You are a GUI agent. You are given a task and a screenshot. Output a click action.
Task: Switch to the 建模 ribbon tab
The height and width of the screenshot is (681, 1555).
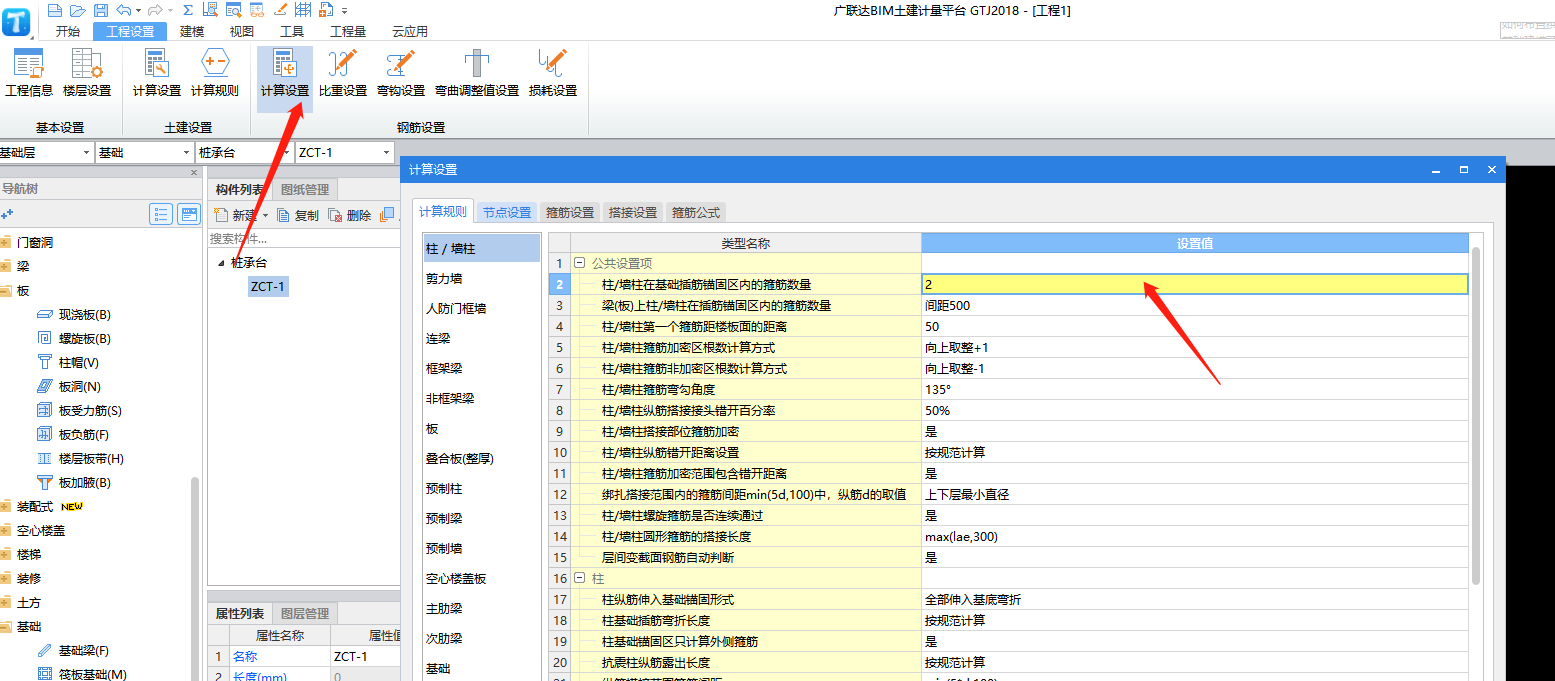click(192, 31)
